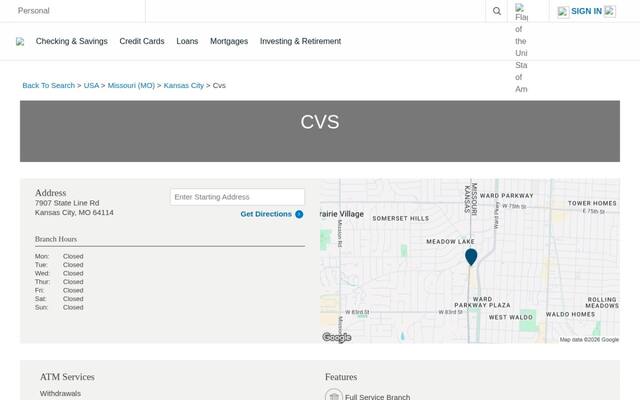Click the WEST WALDO map label
This screenshot has height=400, width=640.
tap(510, 317)
